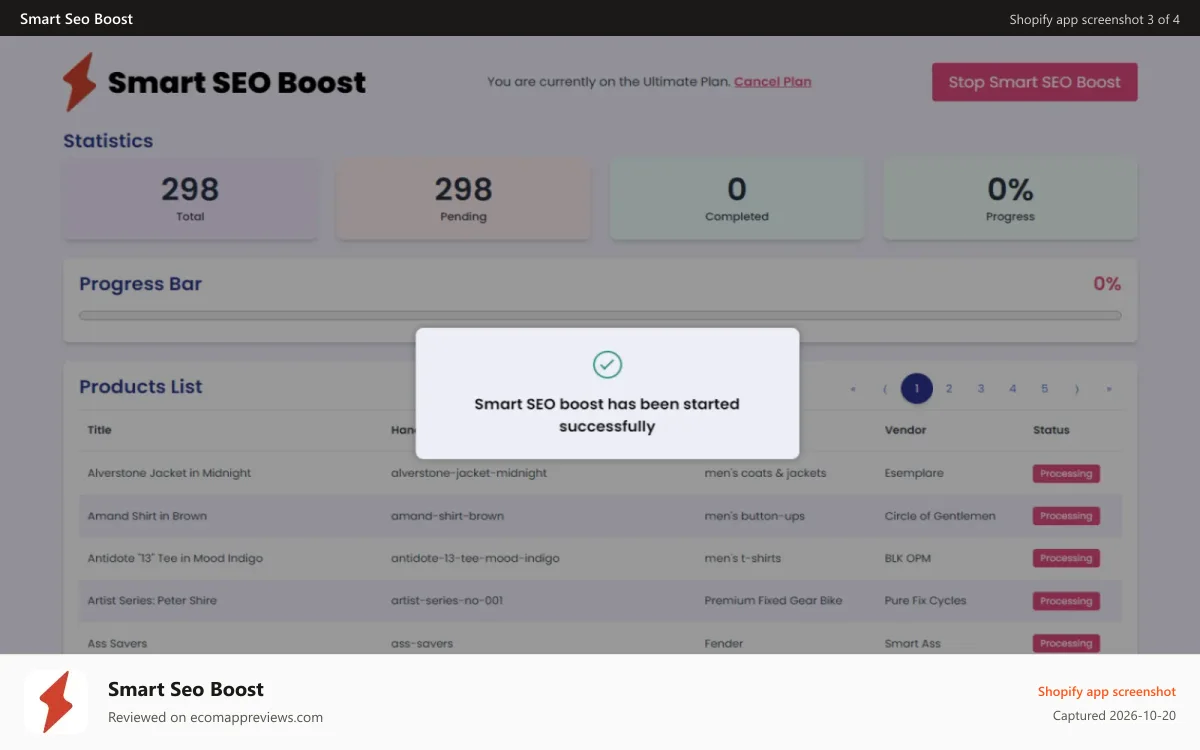This screenshot has height=750, width=1200.
Task: Open page 3 of products list
Action: (981, 389)
